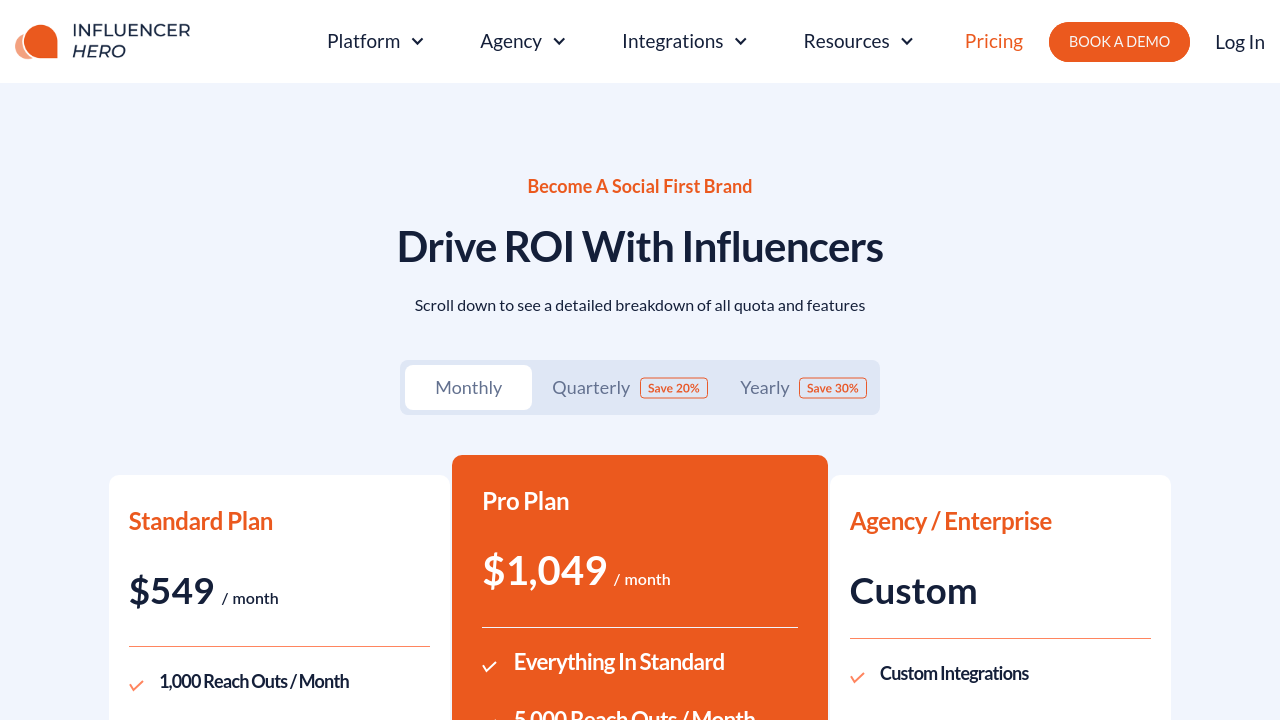This screenshot has height=720, width=1280.
Task: Open the Resources dropdown menu
Action: tap(846, 41)
